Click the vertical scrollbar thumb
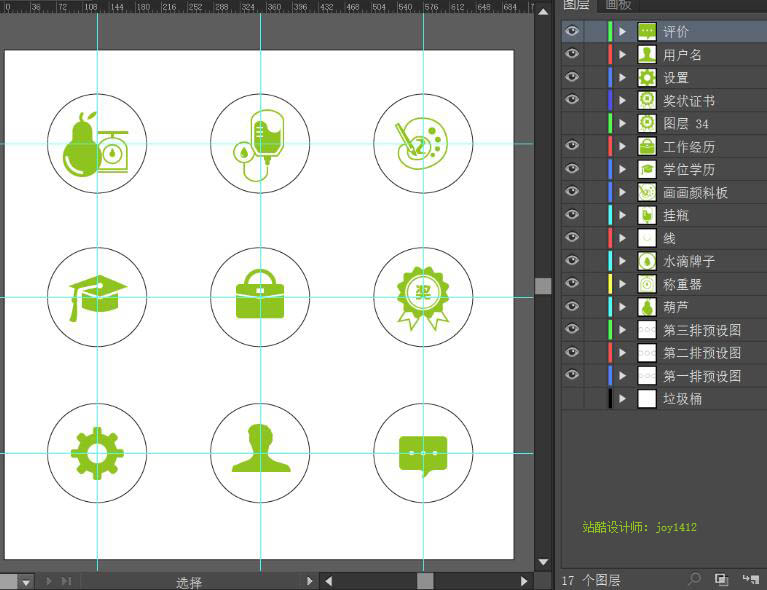Screen dimensions: 767x590 pyautogui.click(x=543, y=286)
